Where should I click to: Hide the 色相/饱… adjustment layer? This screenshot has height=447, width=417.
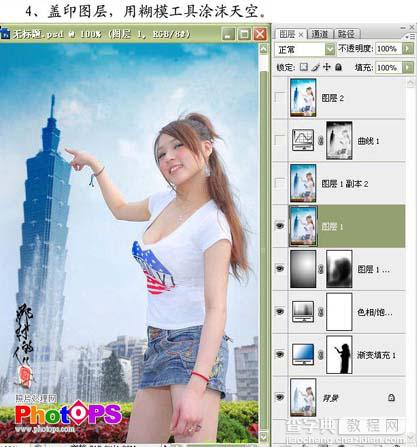click(x=279, y=312)
